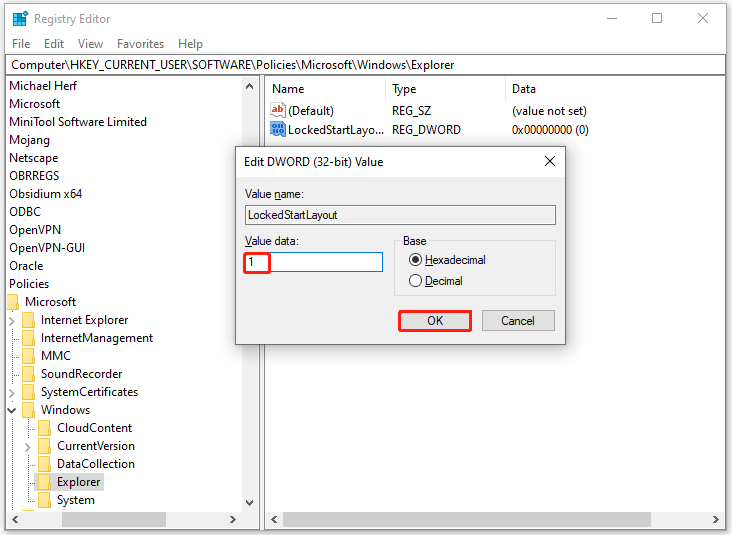Click the Value data input field
Screen dimensions: 732x535
(314, 262)
